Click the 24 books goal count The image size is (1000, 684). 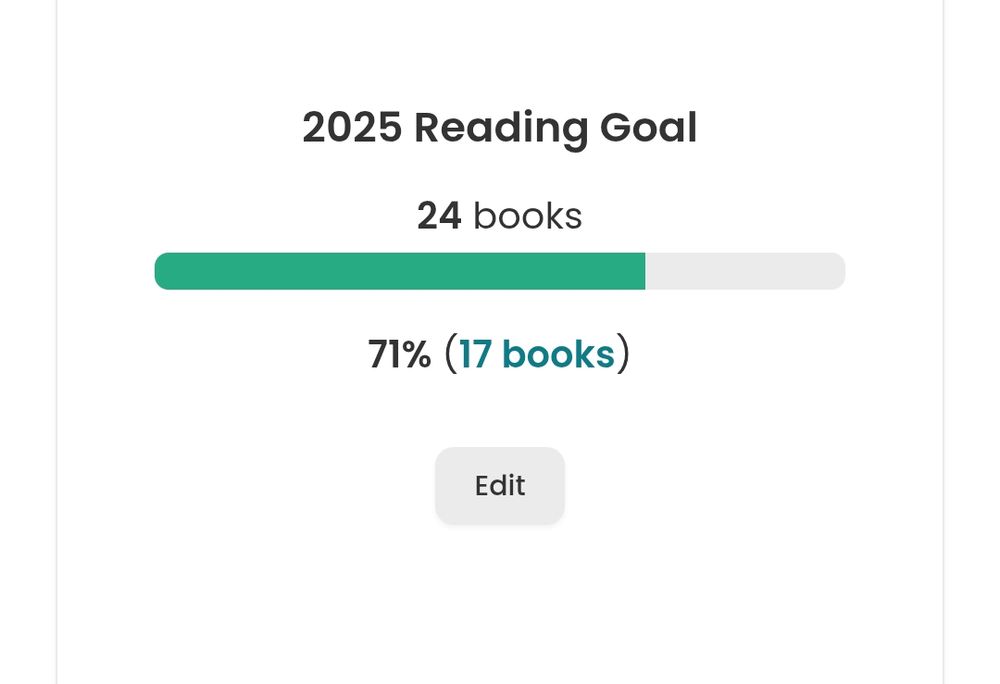(499, 215)
